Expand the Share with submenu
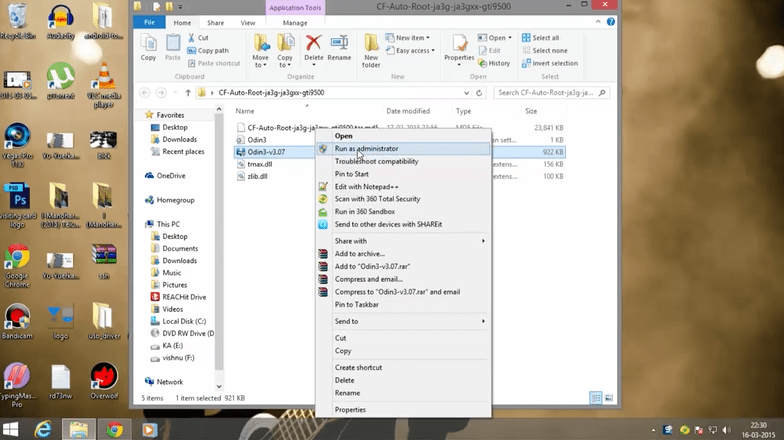 tap(403, 241)
